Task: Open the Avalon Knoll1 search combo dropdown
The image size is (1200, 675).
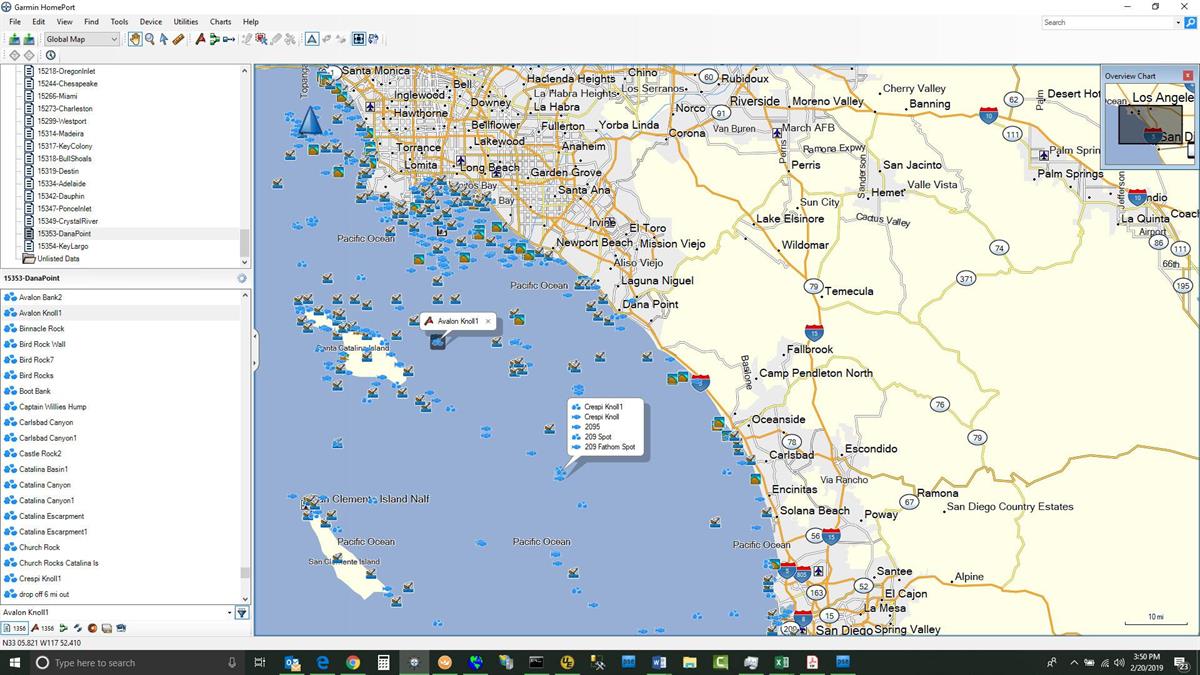Action: (230, 613)
